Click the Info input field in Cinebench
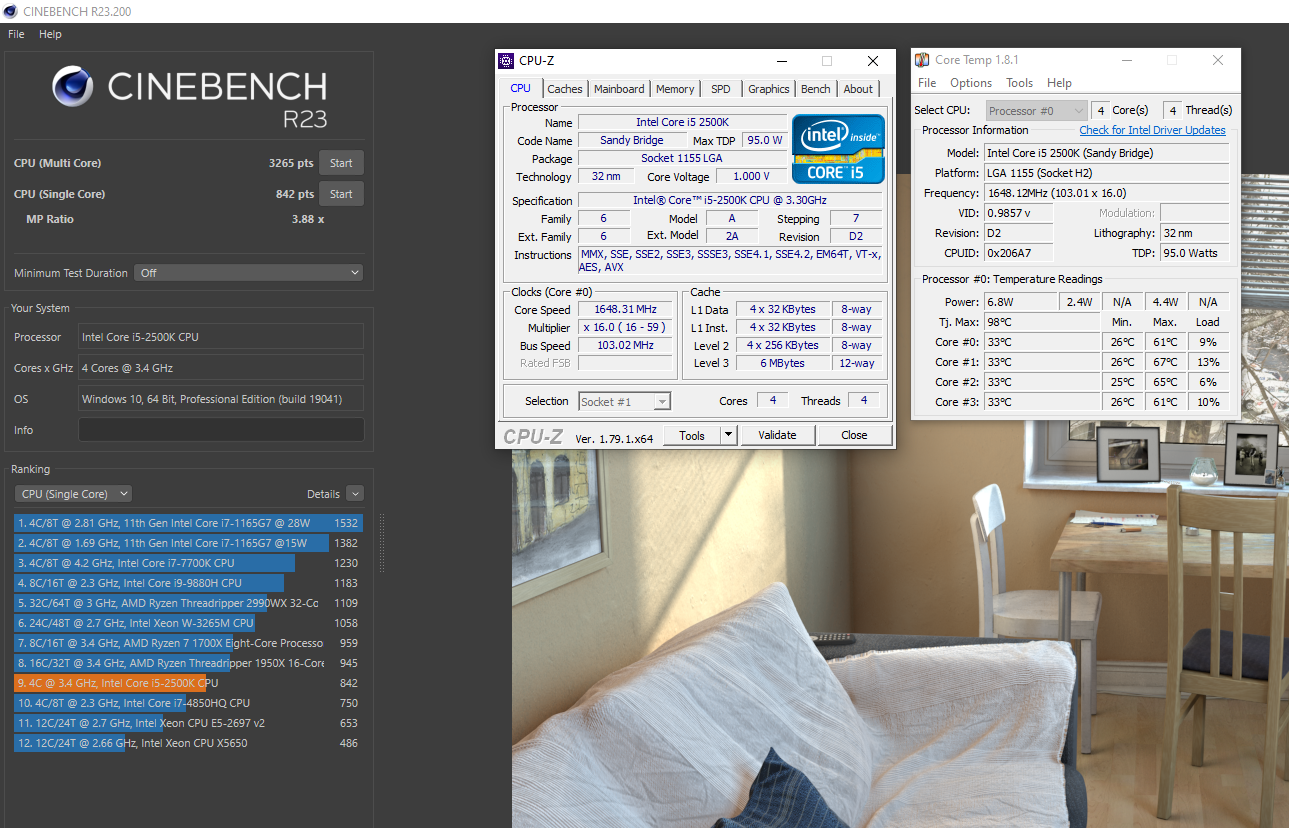 point(221,430)
